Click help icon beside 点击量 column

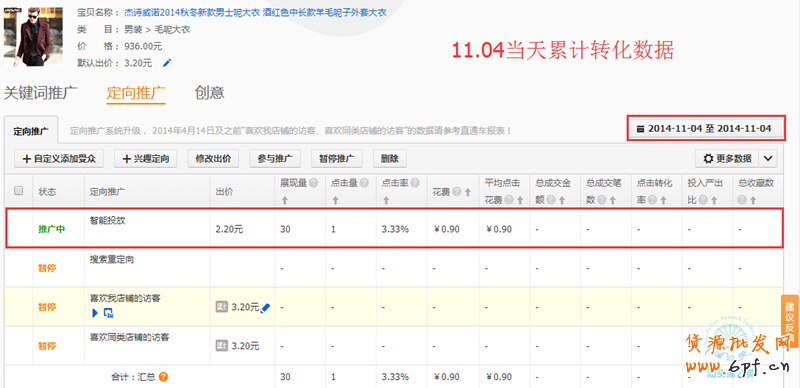(x=364, y=183)
